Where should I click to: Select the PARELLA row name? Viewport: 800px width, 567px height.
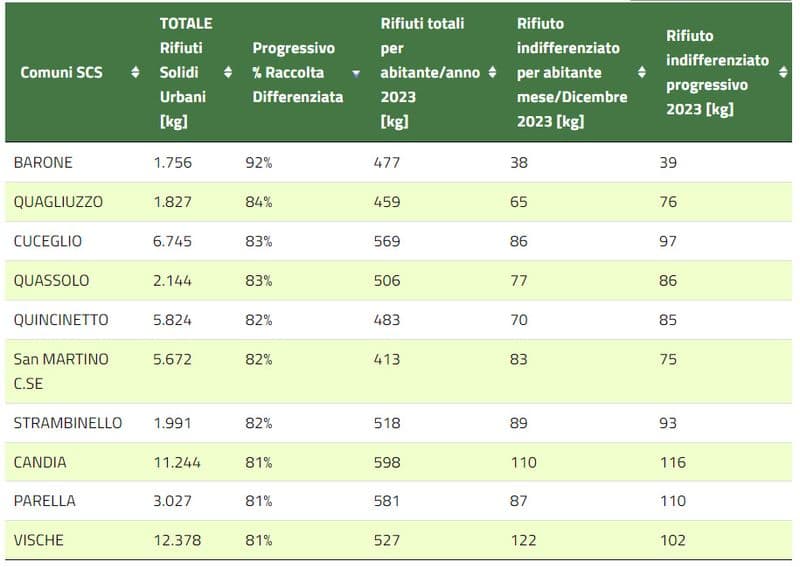click(x=44, y=501)
